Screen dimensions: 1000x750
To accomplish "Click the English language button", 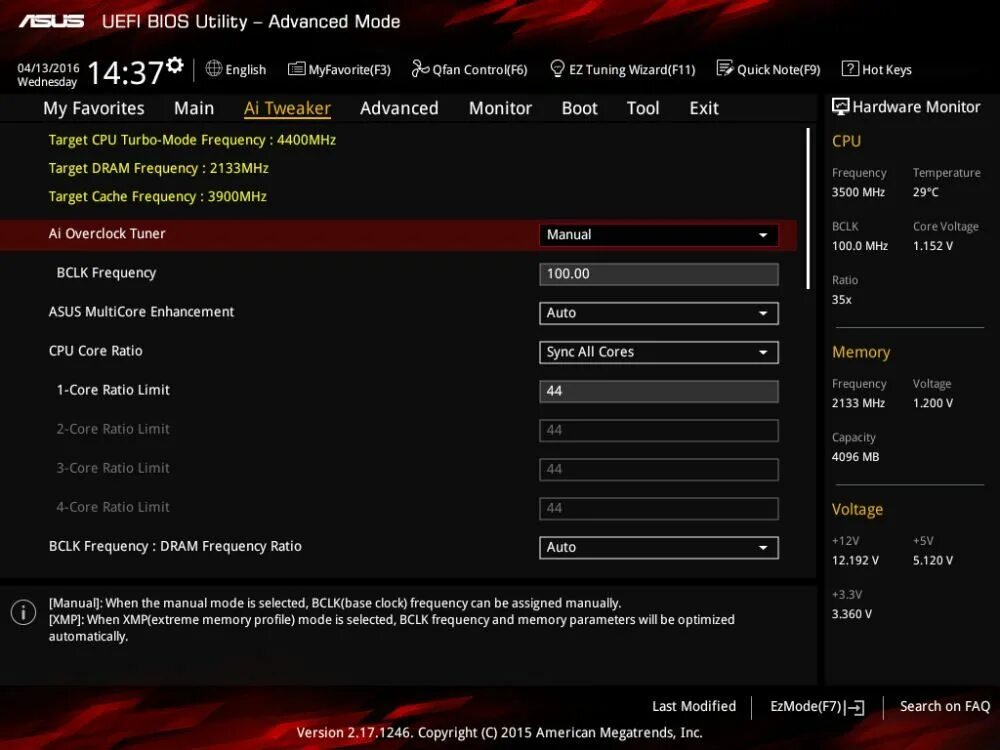I will (246, 70).
